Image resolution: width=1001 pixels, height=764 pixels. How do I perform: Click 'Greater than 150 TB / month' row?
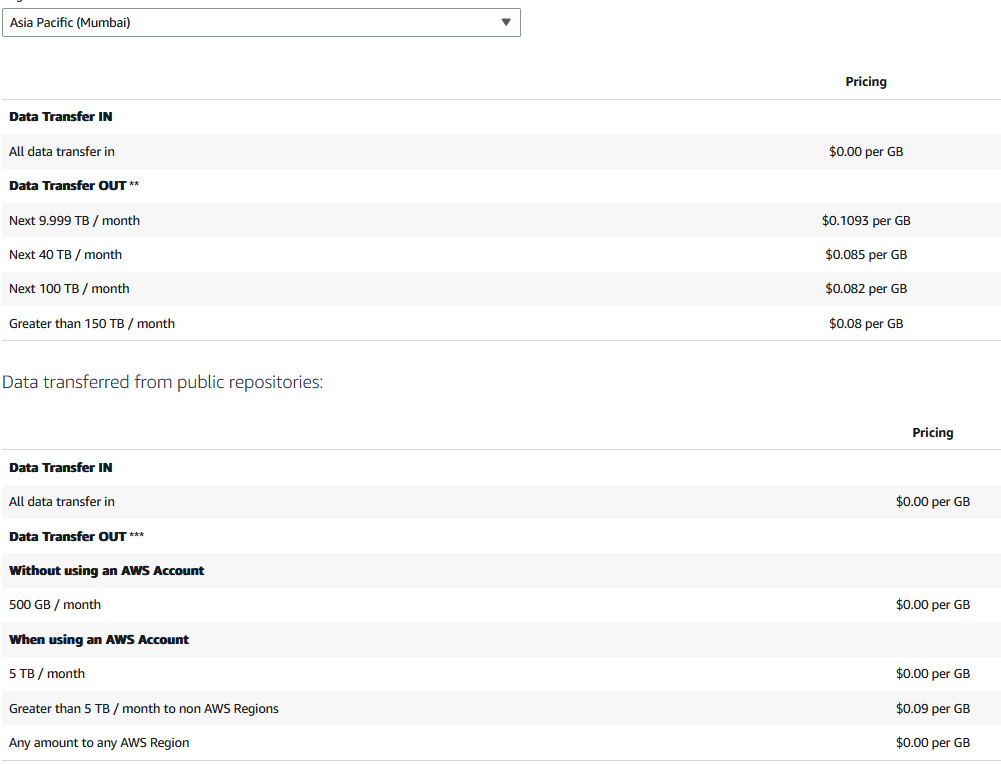(x=501, y=323)
